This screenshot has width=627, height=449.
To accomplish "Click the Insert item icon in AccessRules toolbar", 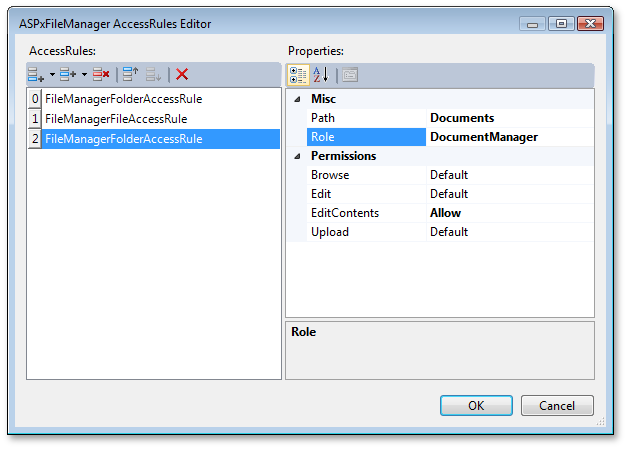I will 68,74.
